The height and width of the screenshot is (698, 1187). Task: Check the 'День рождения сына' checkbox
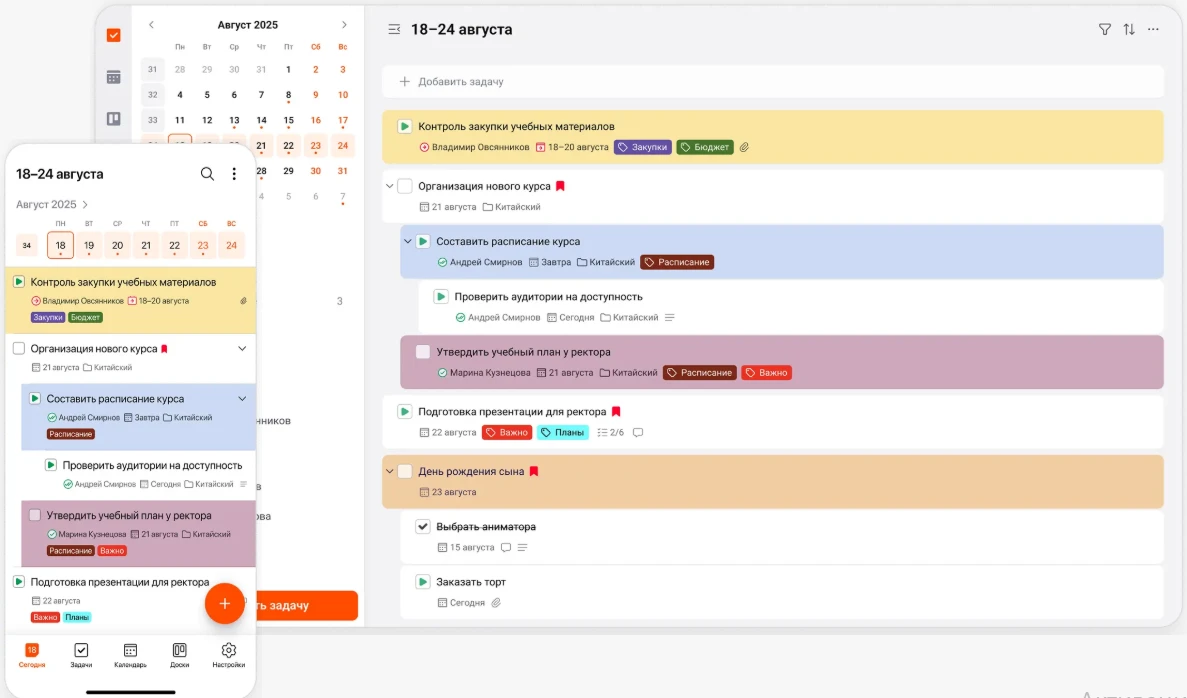(x=405, y=471)
